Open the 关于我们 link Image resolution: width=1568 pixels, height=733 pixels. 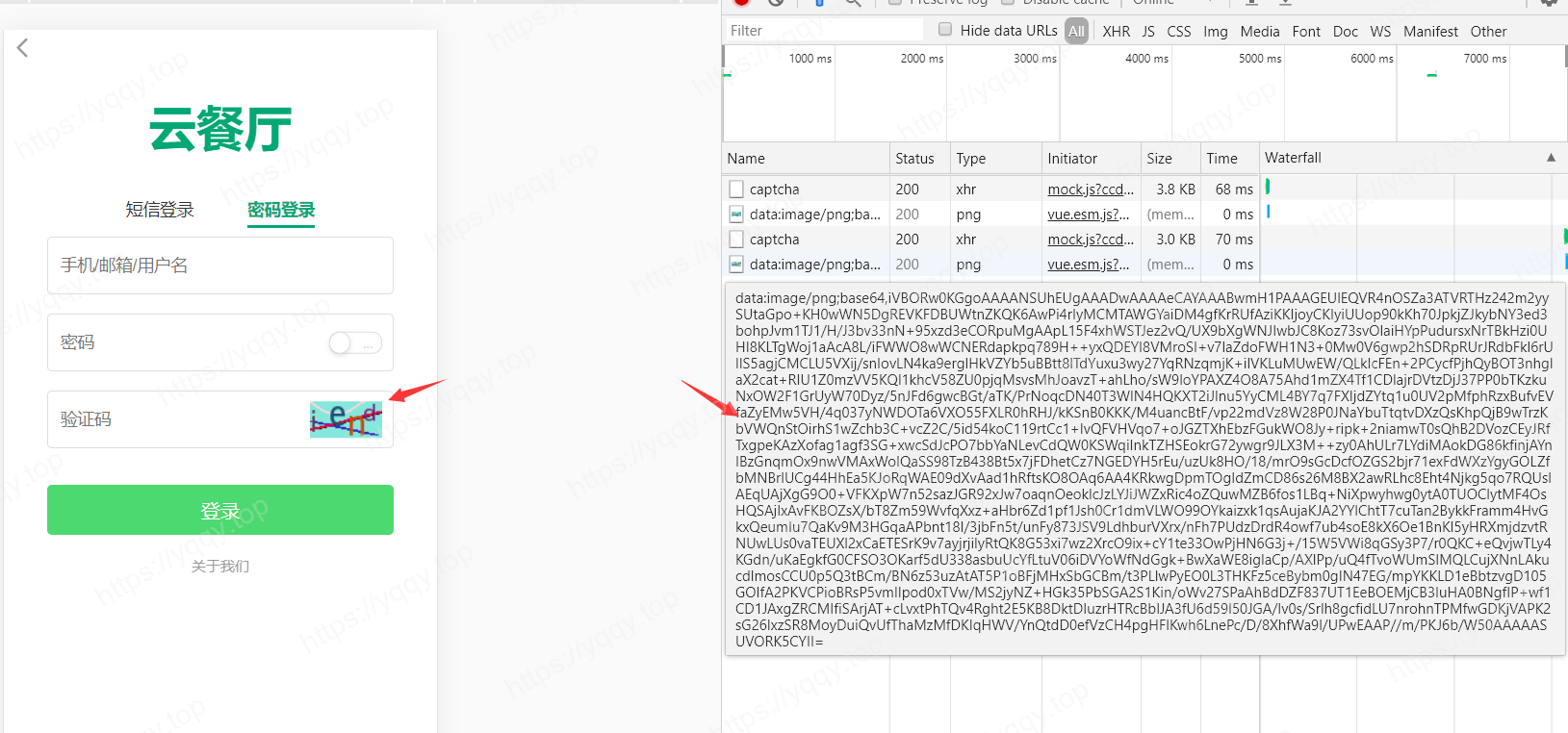(x=220, y=566)
